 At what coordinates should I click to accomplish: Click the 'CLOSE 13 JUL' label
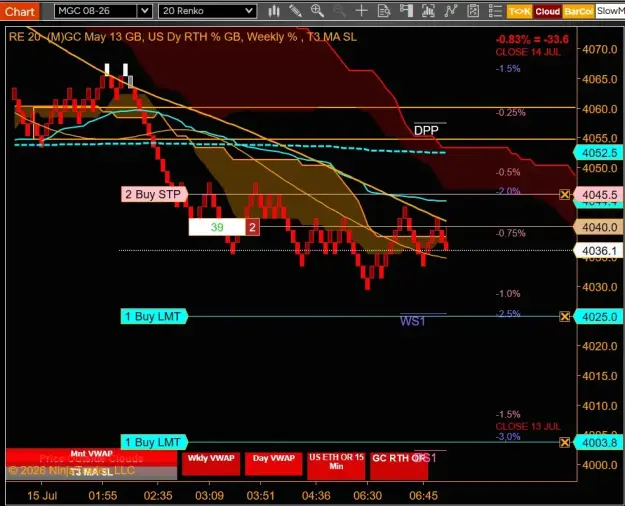click(x=528, y=426)
